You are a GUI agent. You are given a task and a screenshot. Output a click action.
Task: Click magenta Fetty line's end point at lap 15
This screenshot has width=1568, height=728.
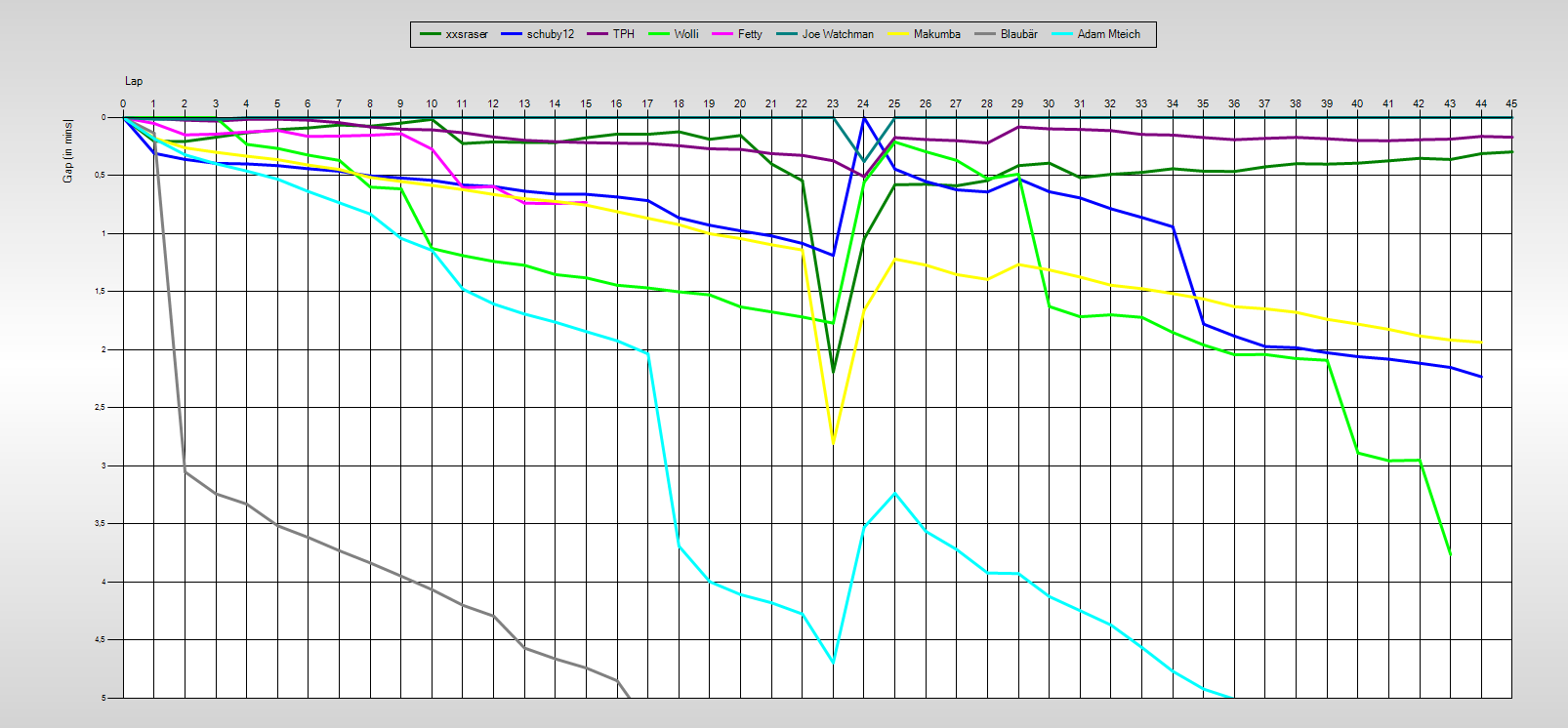pyautogui.click(x=586, y=202)
